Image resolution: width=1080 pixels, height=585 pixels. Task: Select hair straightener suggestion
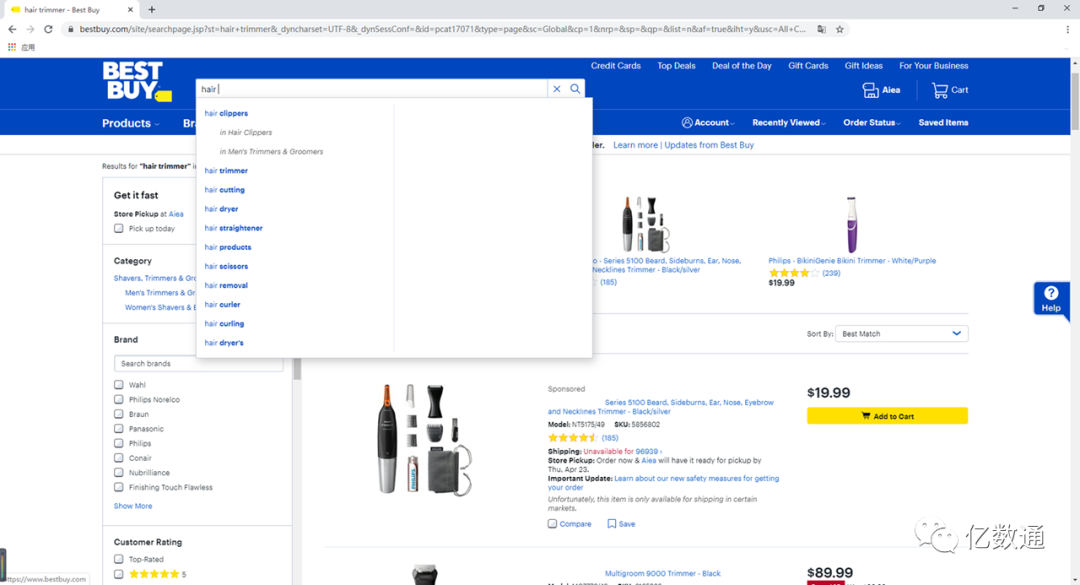point(233,228)
